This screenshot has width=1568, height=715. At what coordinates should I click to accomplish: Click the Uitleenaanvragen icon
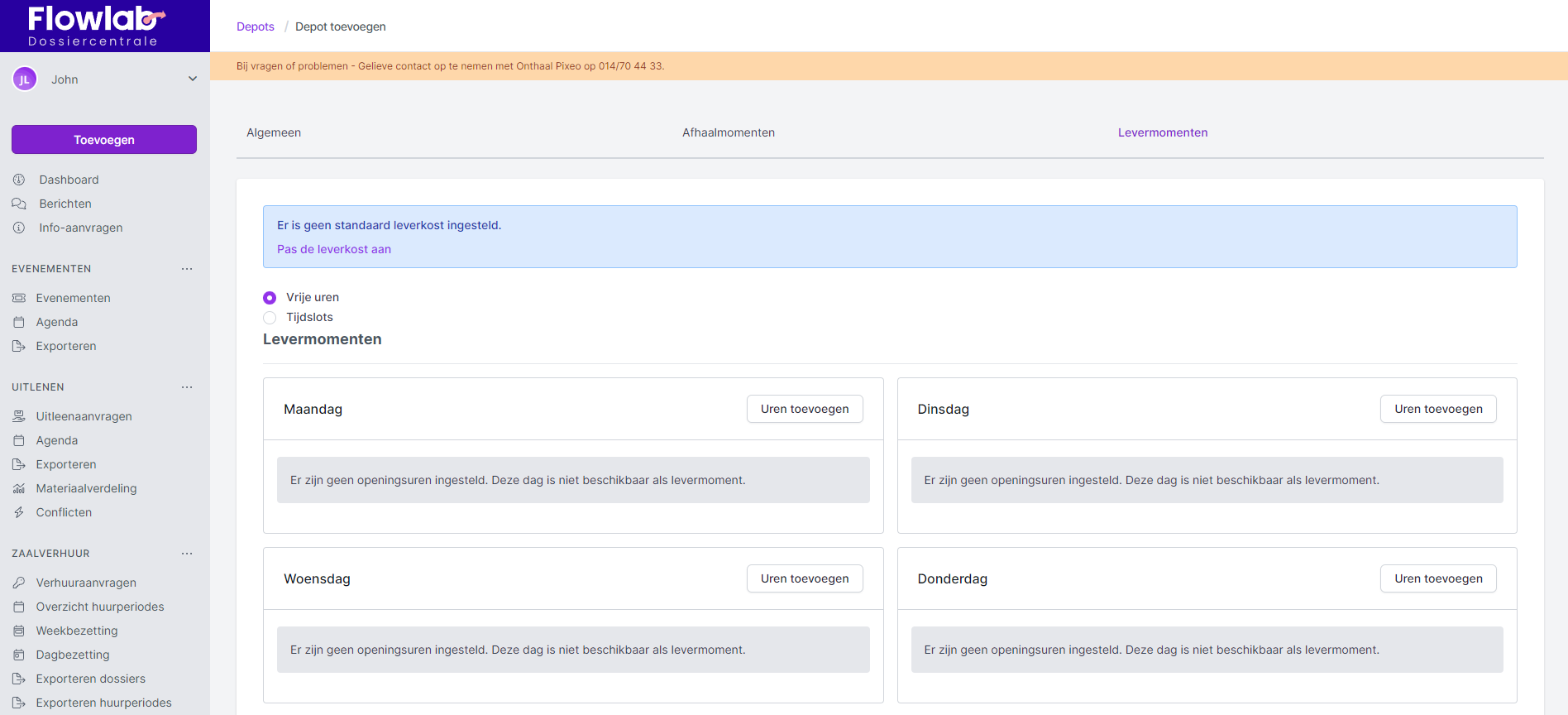pyautogui.click(x=19, y=416)
